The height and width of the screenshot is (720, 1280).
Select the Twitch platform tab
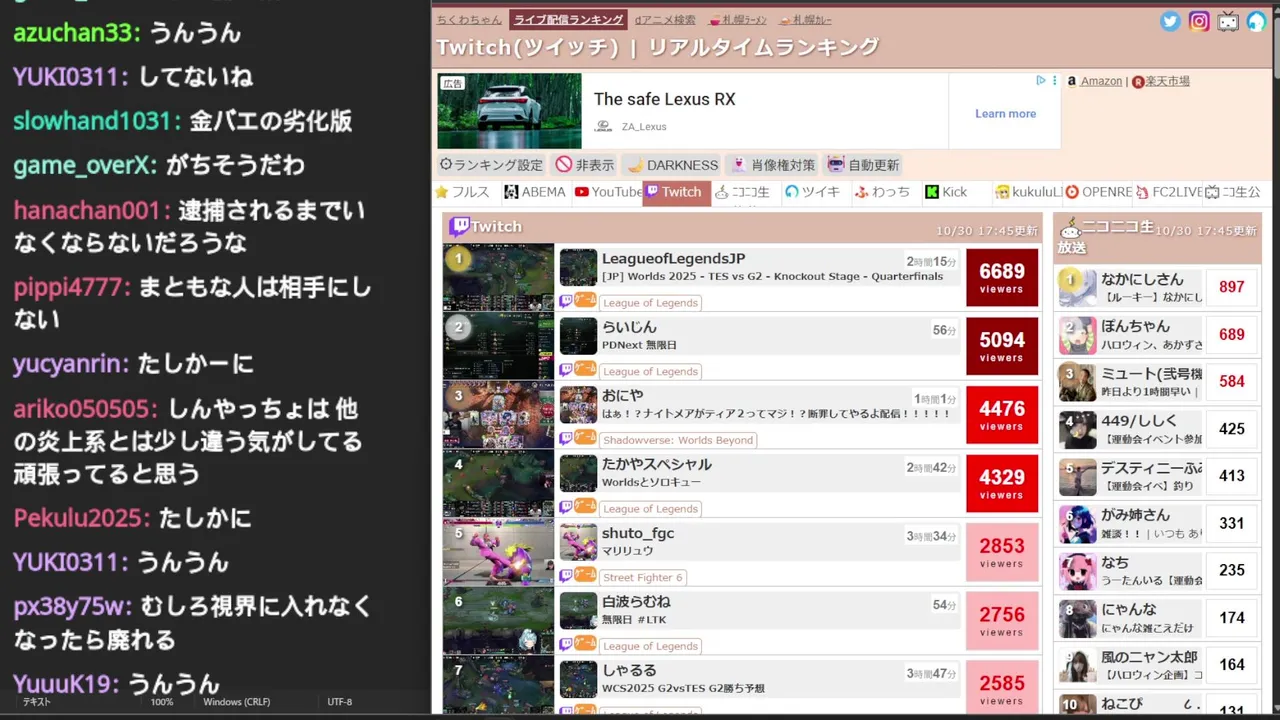676,193
